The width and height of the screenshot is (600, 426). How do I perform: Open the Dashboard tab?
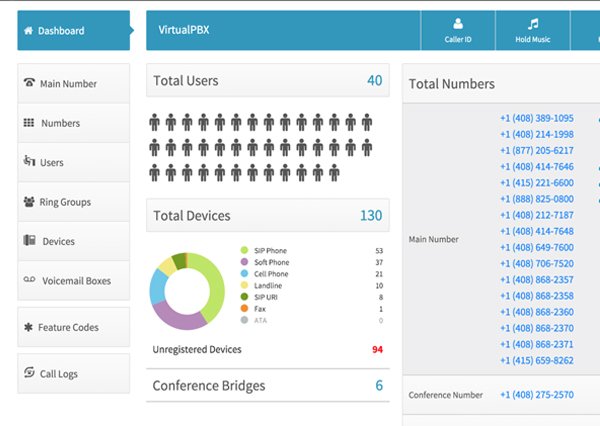point(73,30)
